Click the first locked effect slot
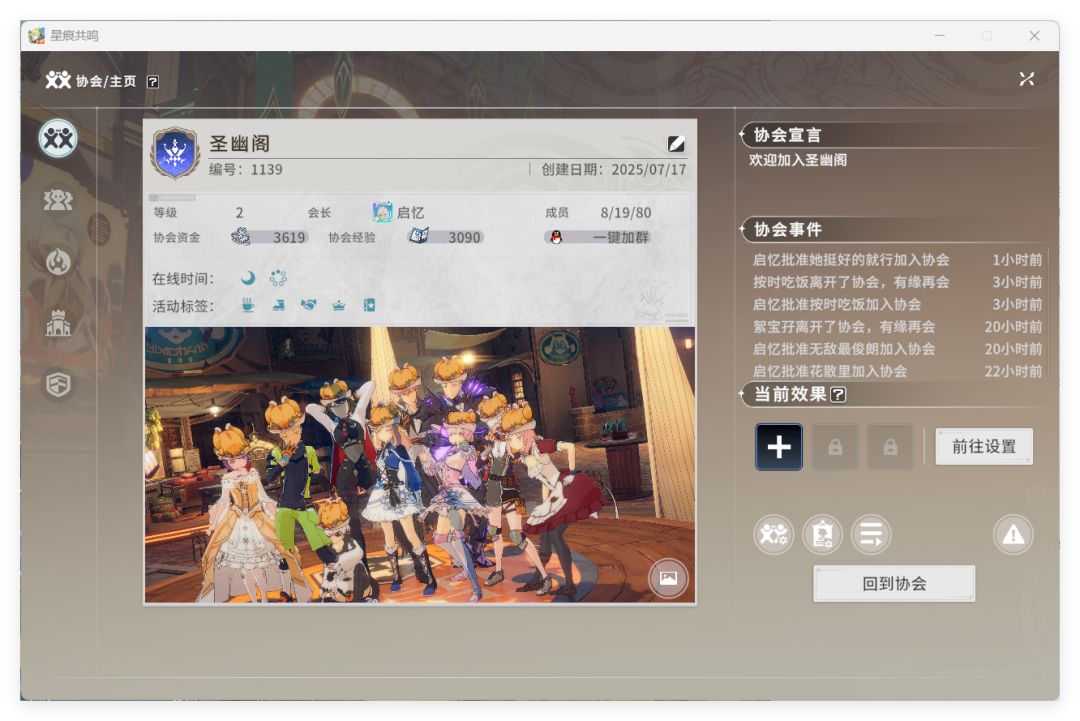1080x721 pixels. click(x=835, y=448)
